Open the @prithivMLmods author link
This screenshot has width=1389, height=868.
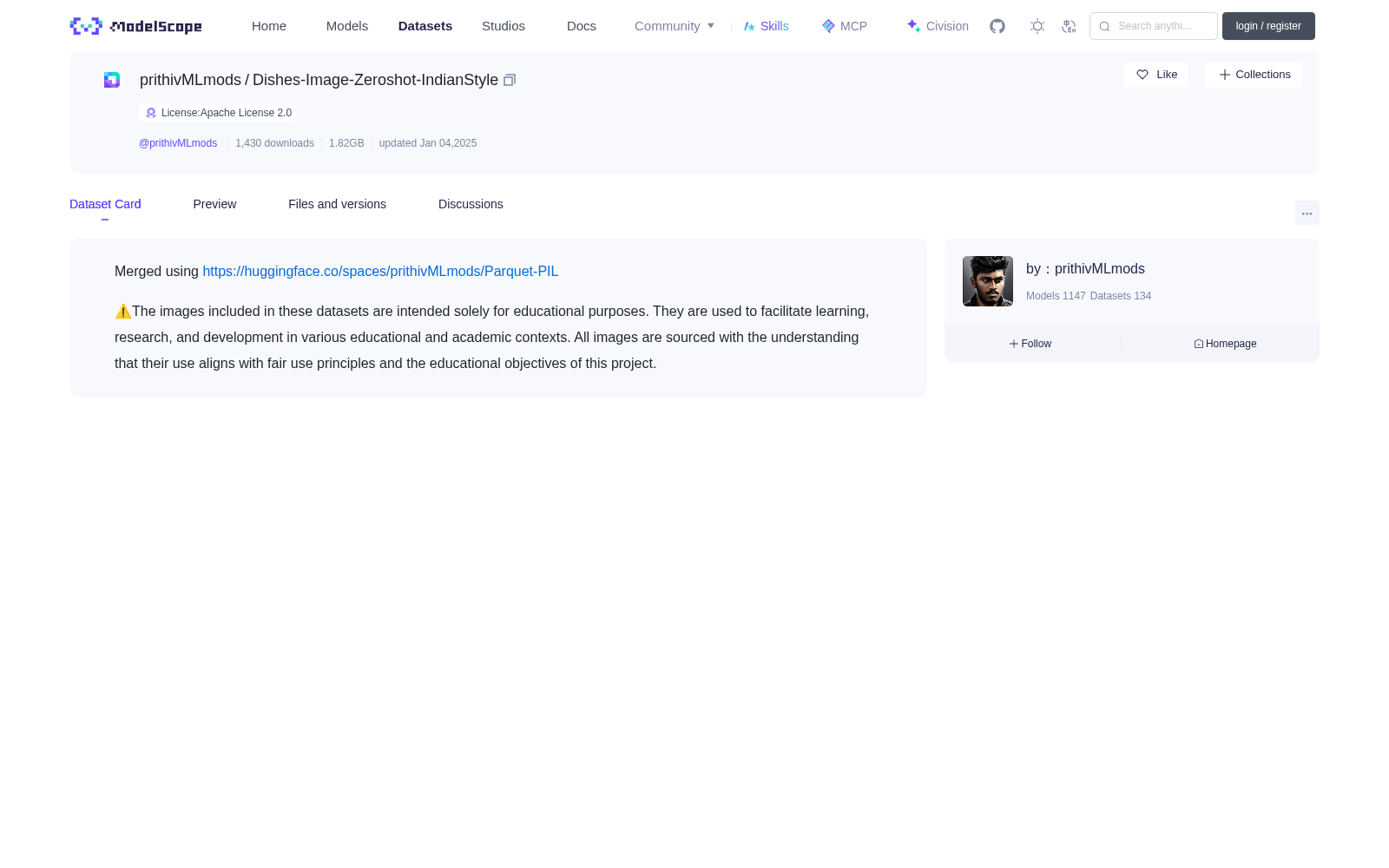(x=178, y=143)
